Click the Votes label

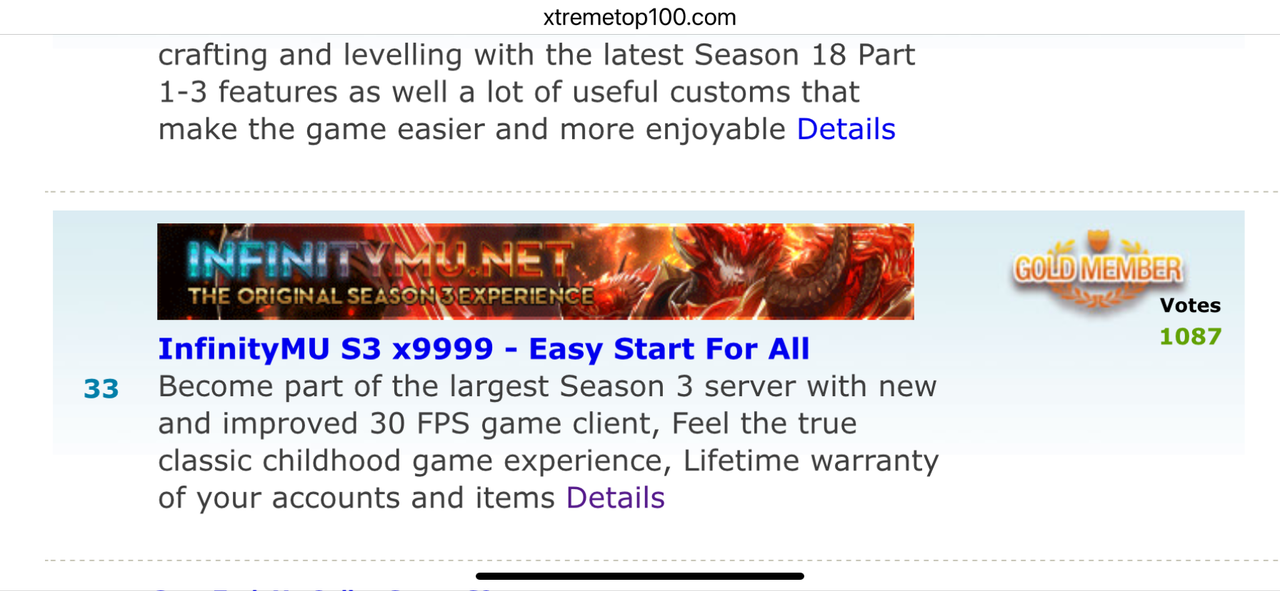(1190, 306)
